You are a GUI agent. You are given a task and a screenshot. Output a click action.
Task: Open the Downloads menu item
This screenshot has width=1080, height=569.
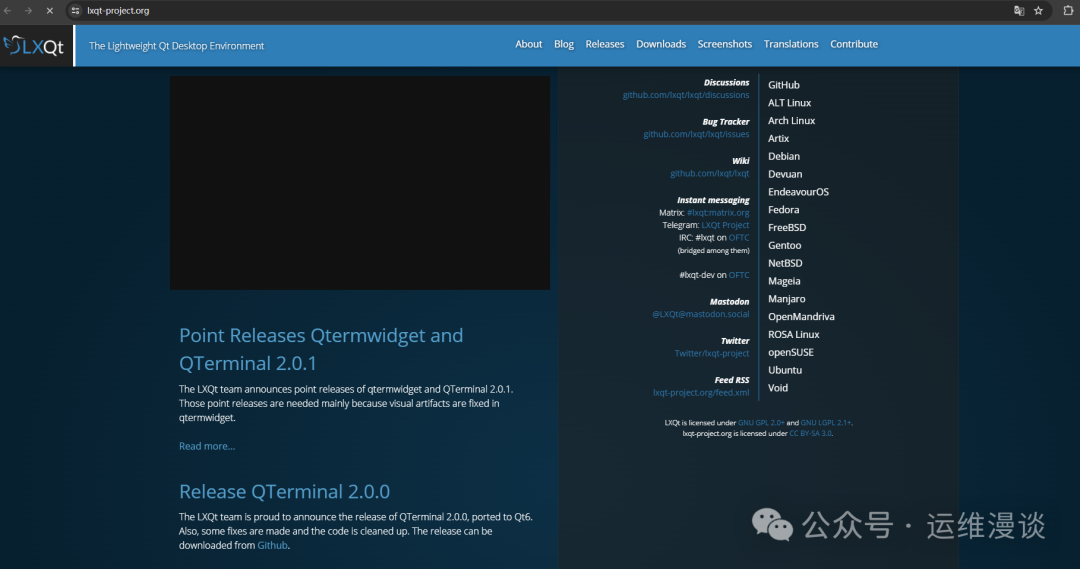(661, 44)
